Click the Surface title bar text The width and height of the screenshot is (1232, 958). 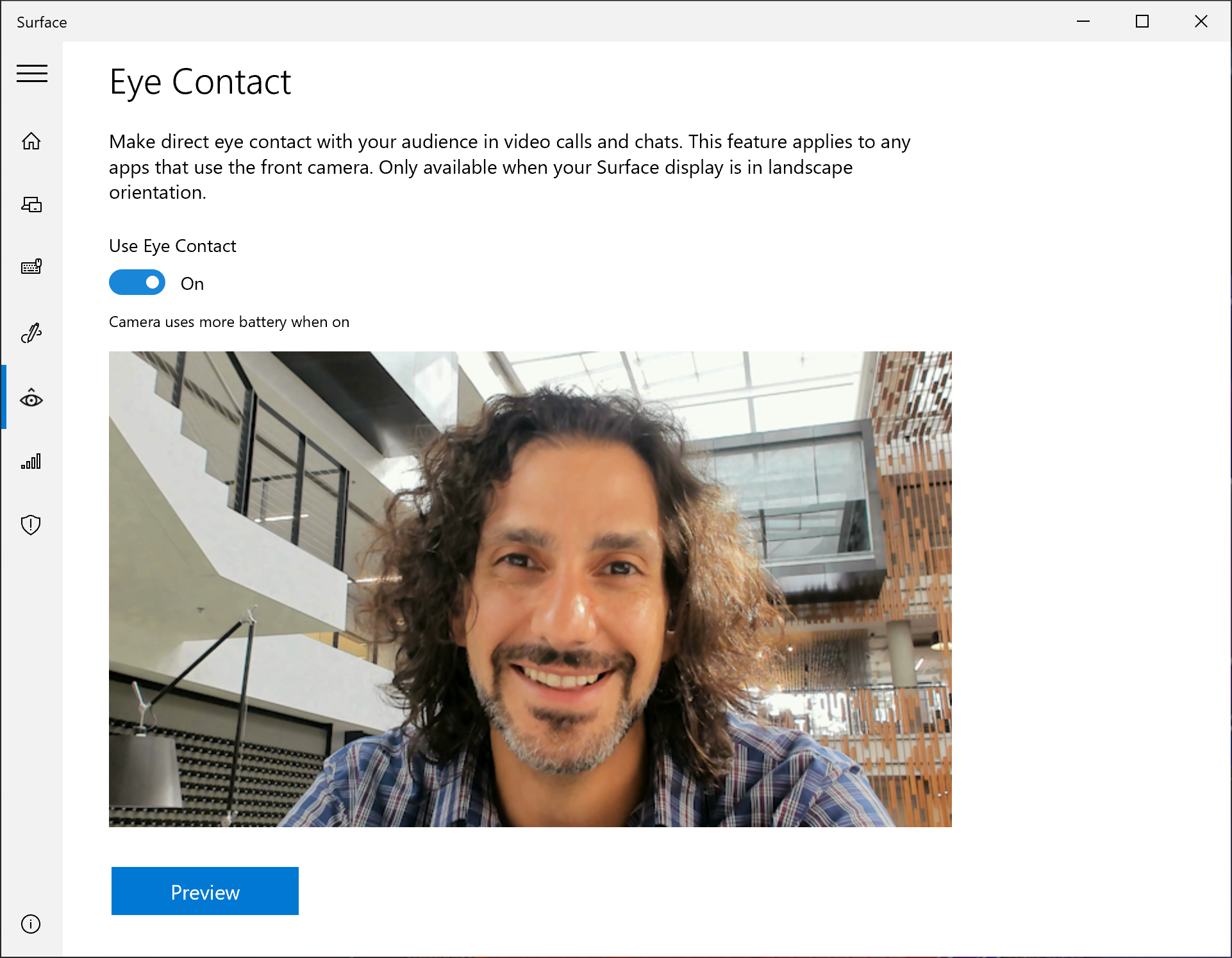point(42,22)
